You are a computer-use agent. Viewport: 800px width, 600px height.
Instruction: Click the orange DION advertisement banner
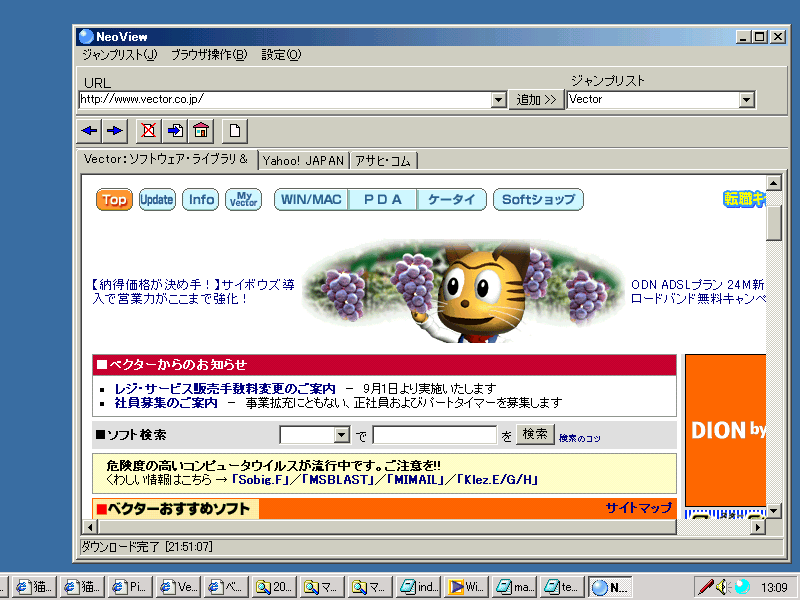coord(726,430)
